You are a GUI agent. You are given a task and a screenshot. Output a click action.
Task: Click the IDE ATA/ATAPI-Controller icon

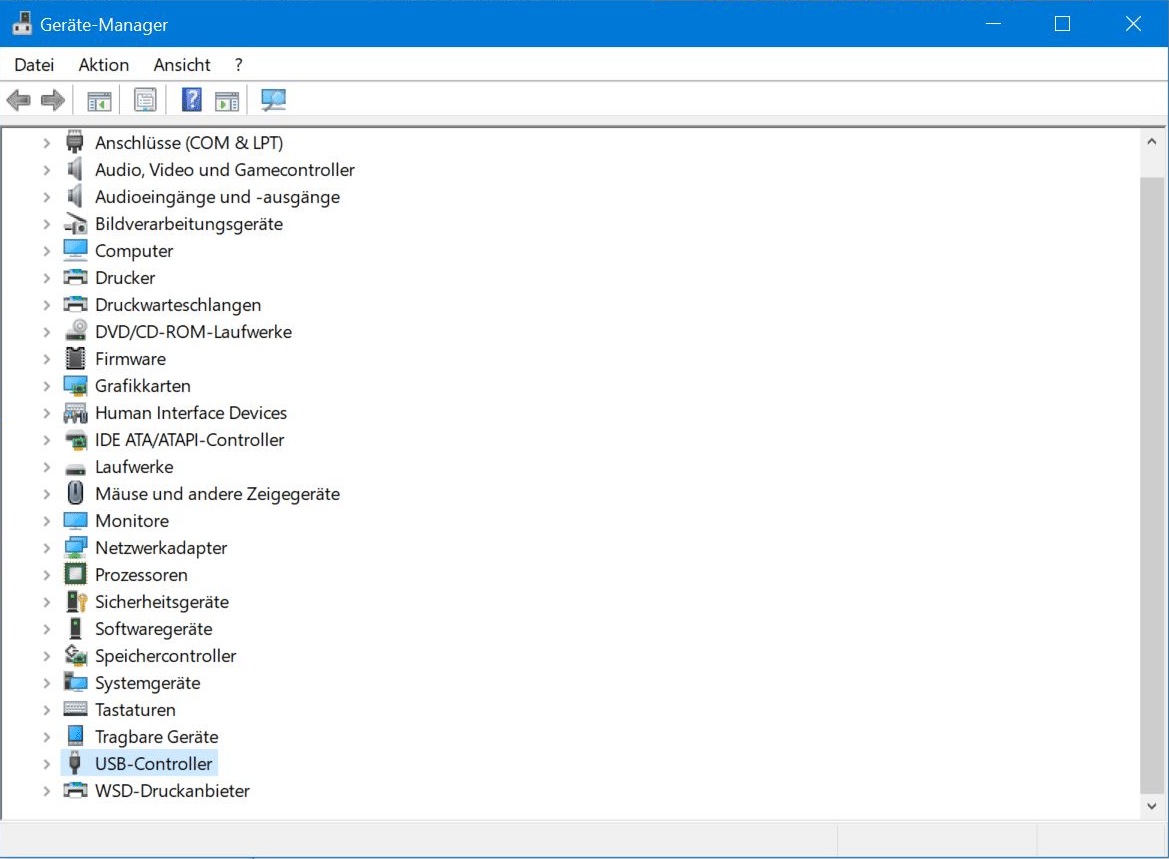tap(75, 440)
